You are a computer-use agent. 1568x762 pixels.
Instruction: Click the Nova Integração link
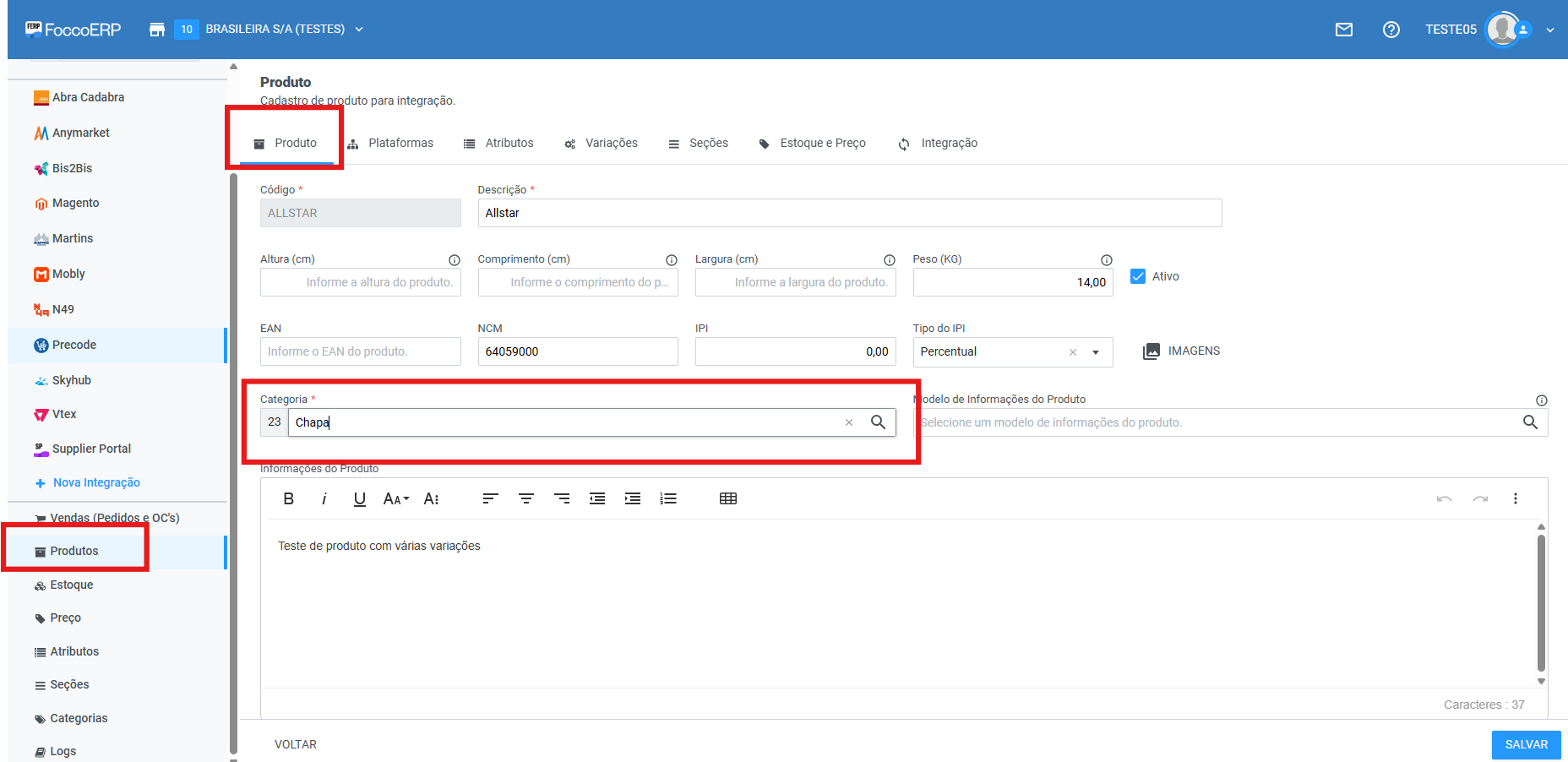point(95,482)
